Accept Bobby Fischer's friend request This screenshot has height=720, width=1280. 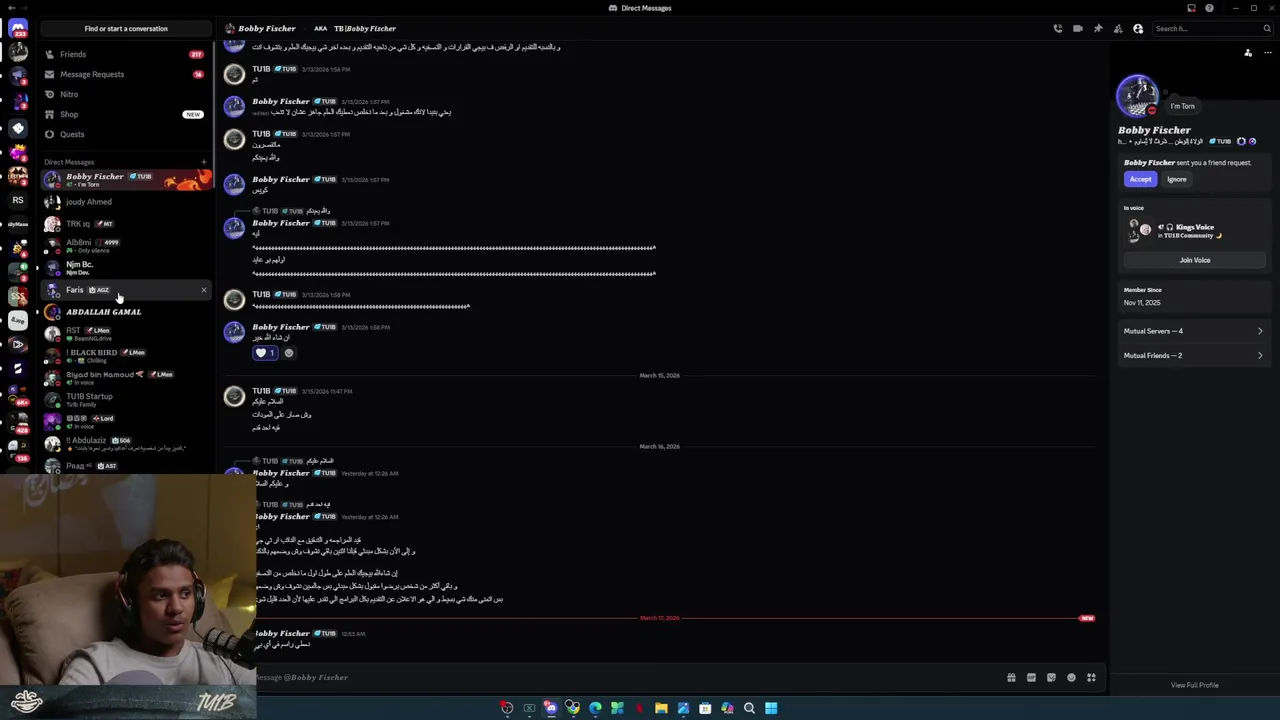click(1140, 179)
